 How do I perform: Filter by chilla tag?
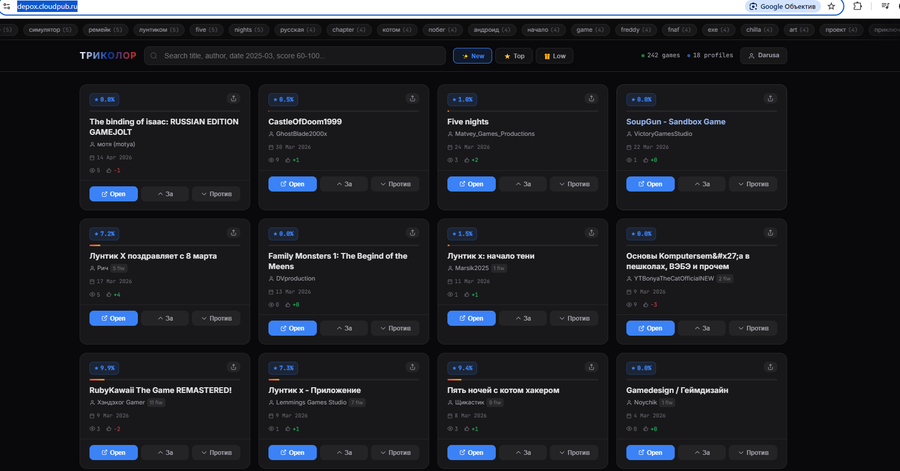(x=759, y=30)
